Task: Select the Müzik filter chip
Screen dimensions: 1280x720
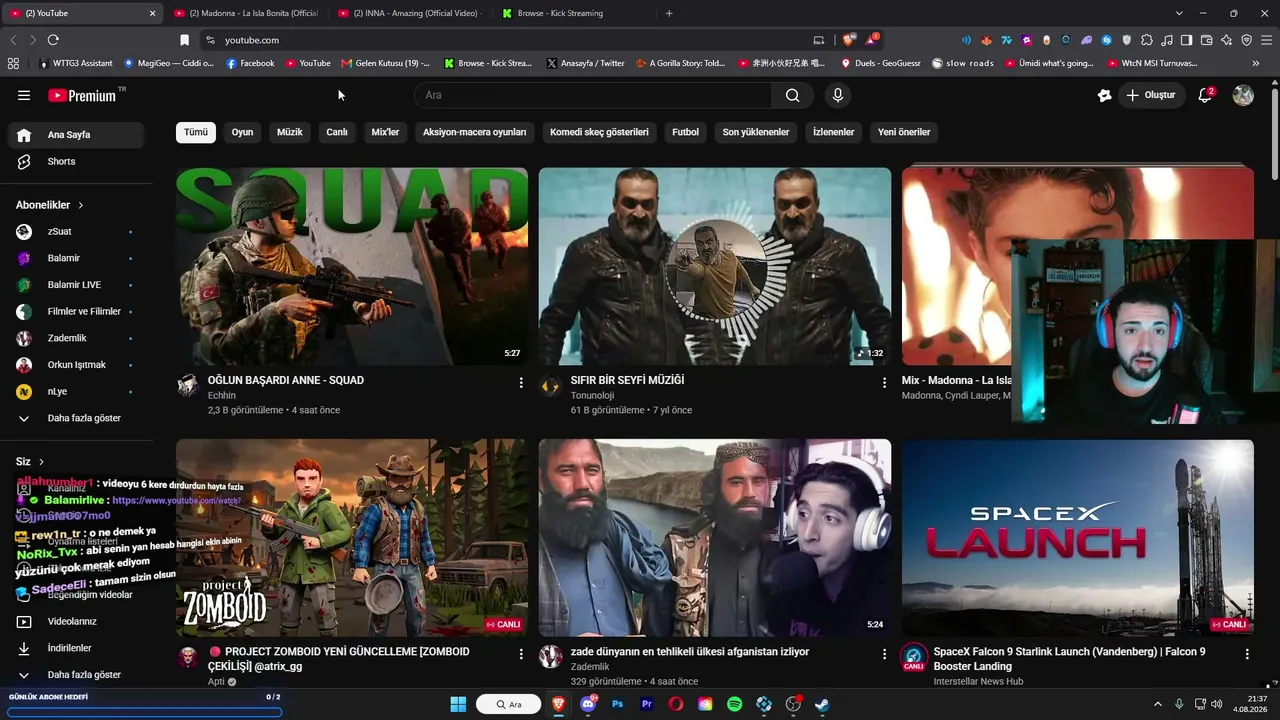Action: (290, 132)
